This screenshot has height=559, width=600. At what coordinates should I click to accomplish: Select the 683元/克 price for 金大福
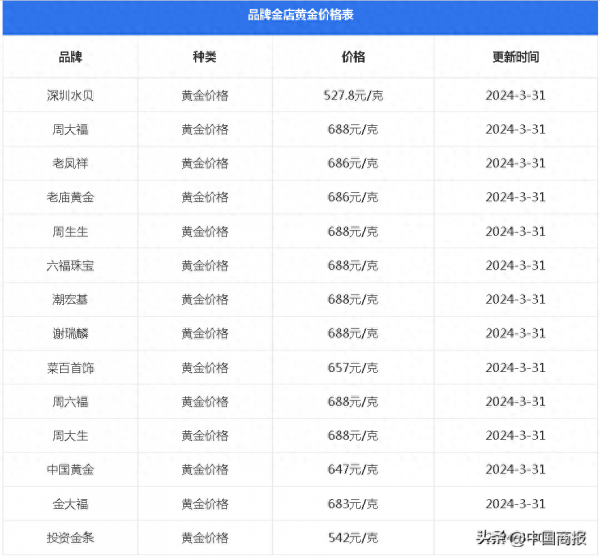[x=353, y=503]
